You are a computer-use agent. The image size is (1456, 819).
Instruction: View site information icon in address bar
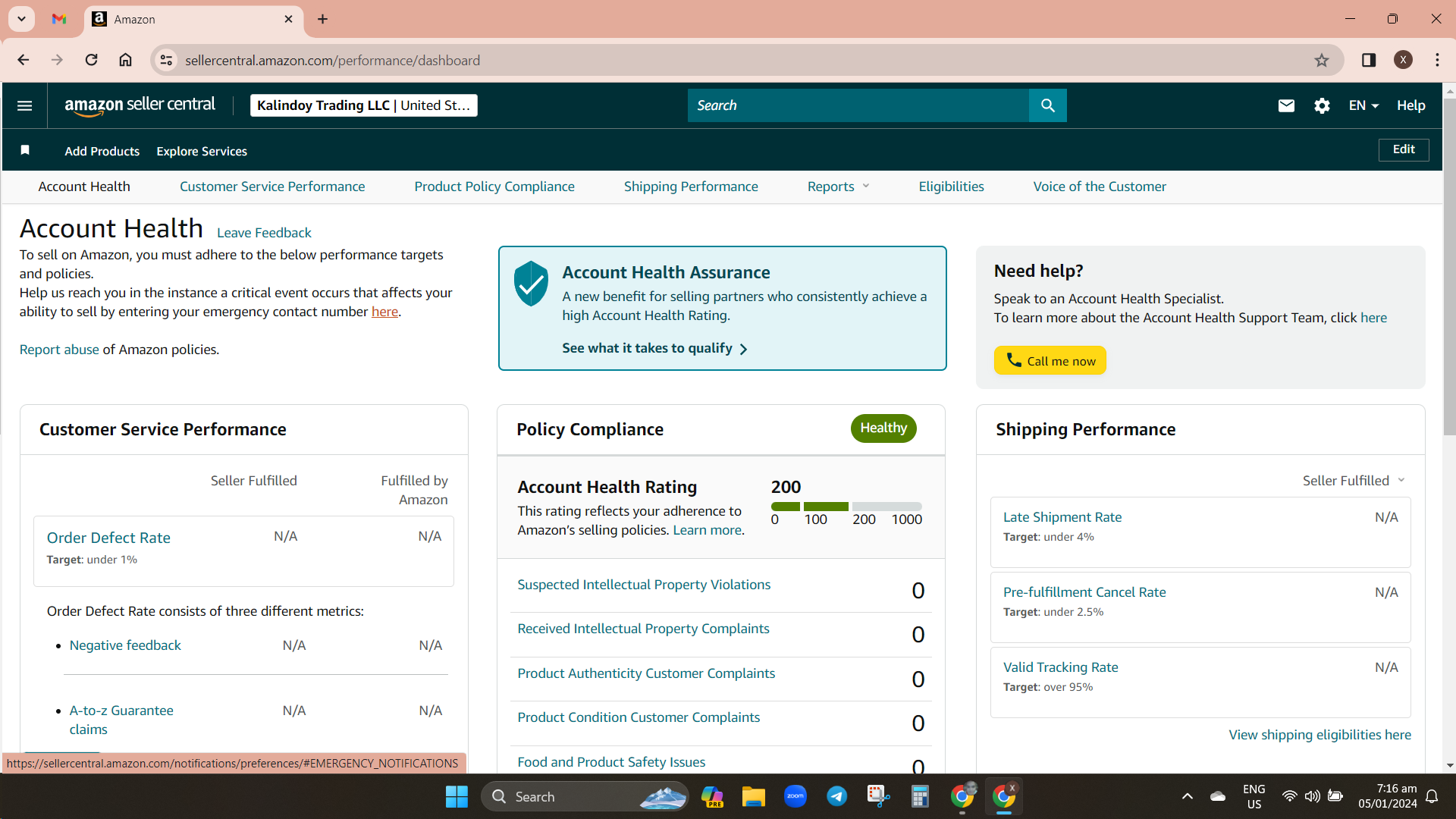(x=166, y=60)
